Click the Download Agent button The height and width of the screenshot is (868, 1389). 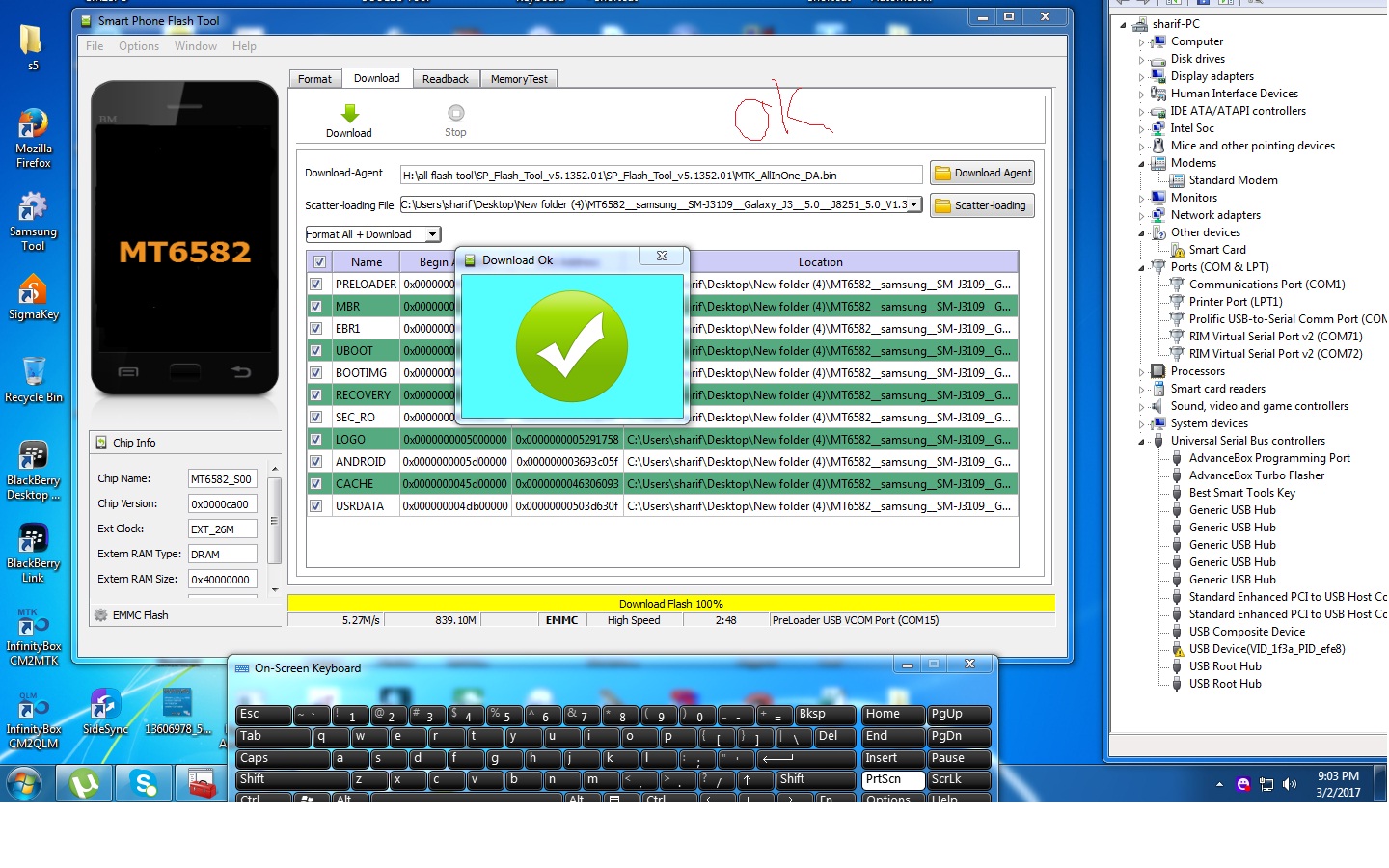click(x=982, y=174)
